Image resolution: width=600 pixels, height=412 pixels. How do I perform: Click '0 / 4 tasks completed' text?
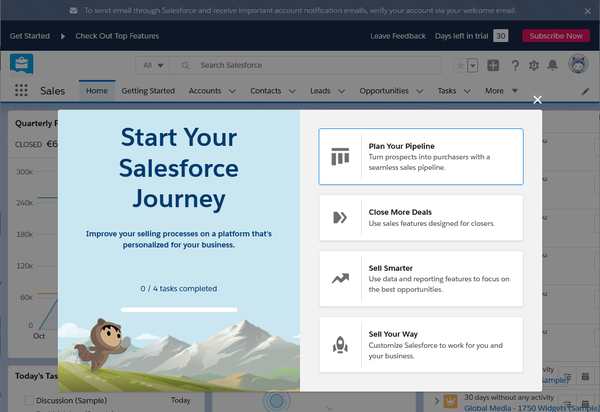point(179,288)
